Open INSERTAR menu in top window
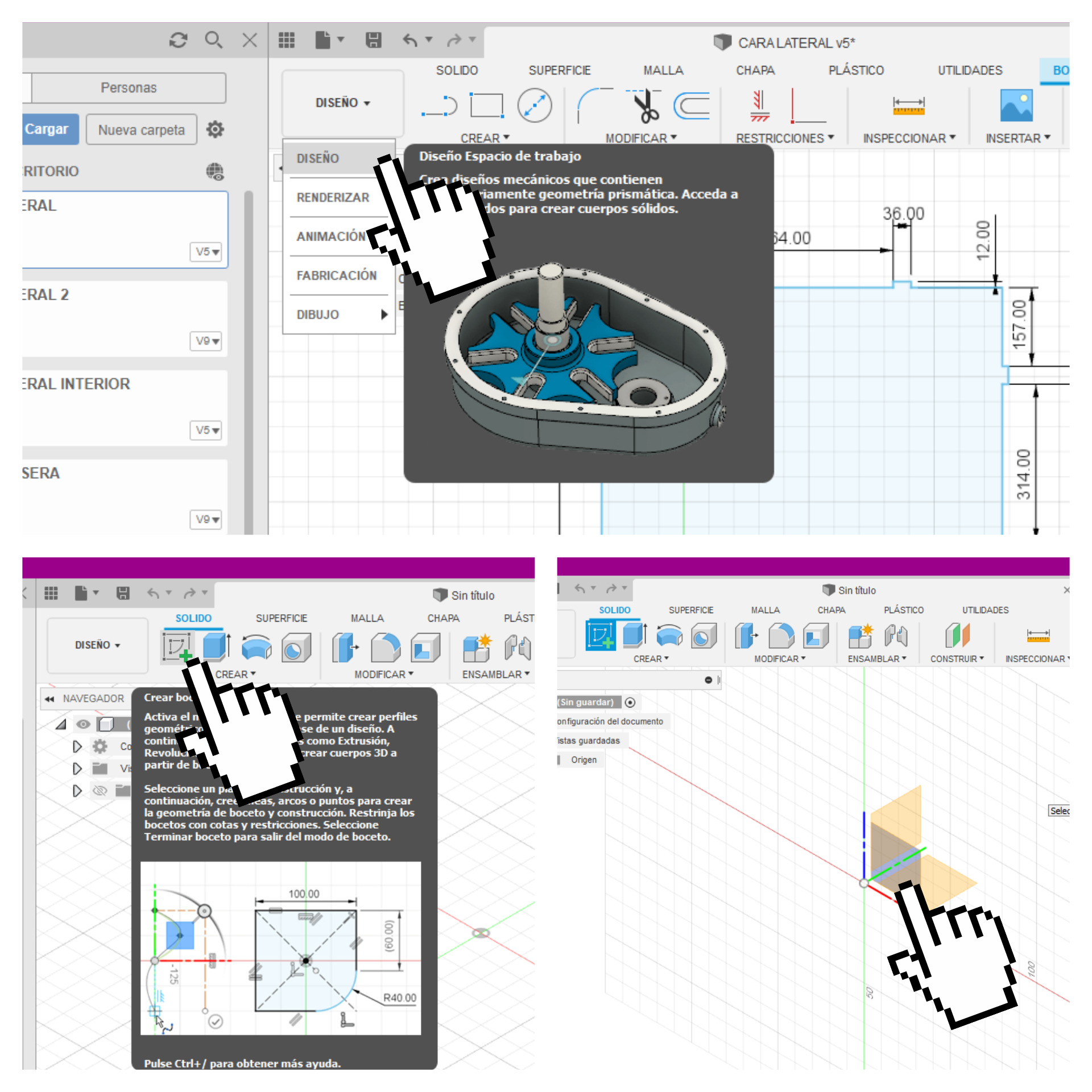Viewport: 1092px width, 1092px height. point(1018,138)
